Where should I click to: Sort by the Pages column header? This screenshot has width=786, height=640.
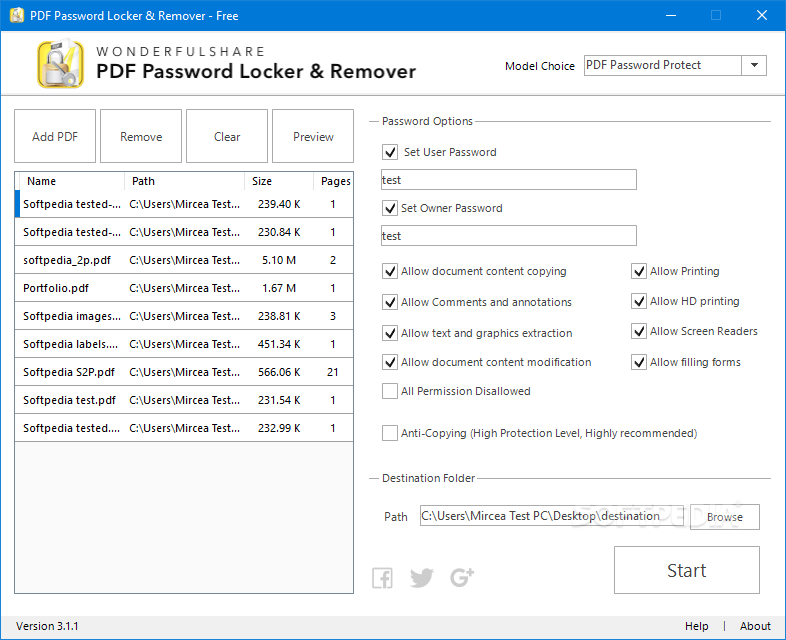334,181
